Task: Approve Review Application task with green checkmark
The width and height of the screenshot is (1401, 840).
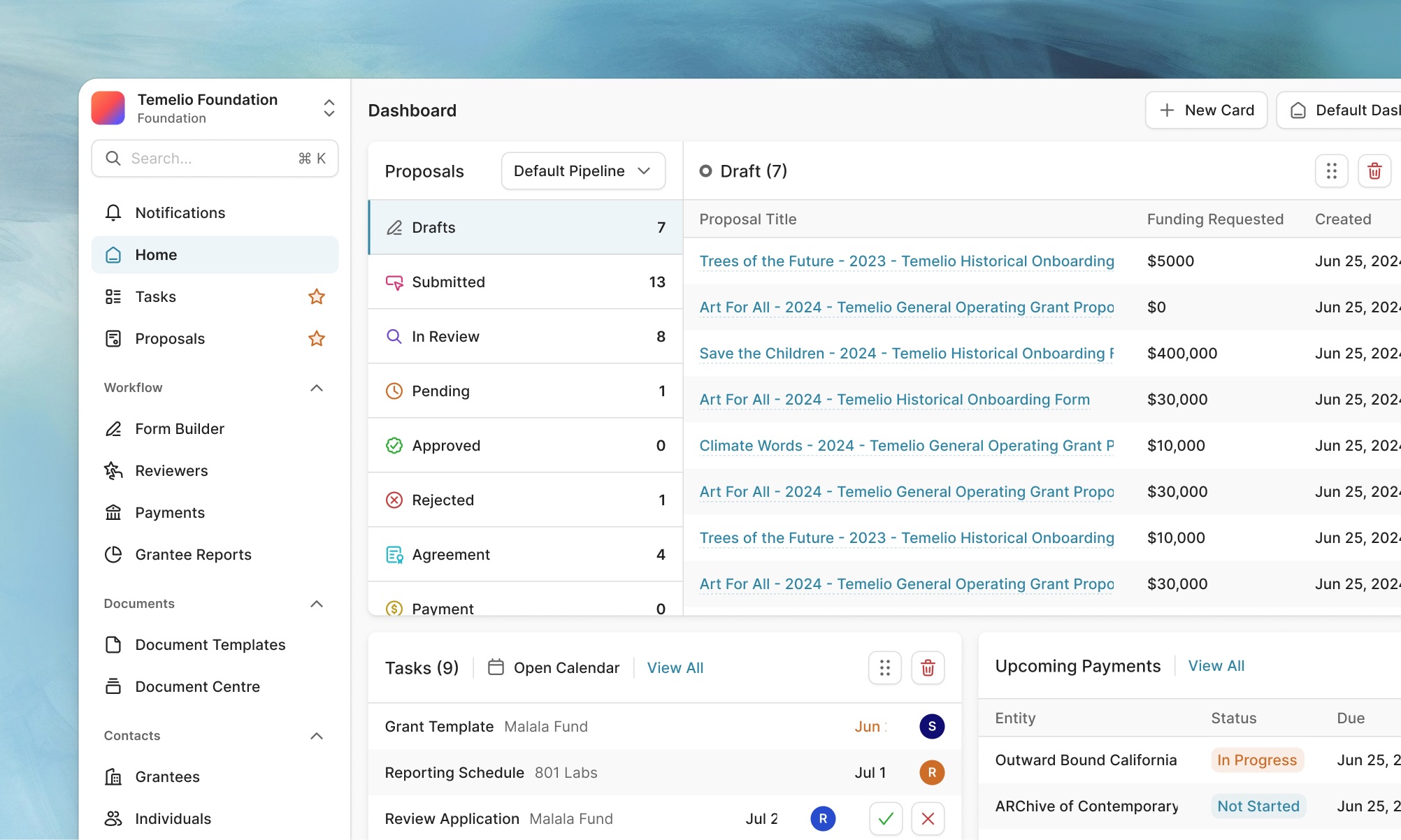Action: (x=886, y=818)
